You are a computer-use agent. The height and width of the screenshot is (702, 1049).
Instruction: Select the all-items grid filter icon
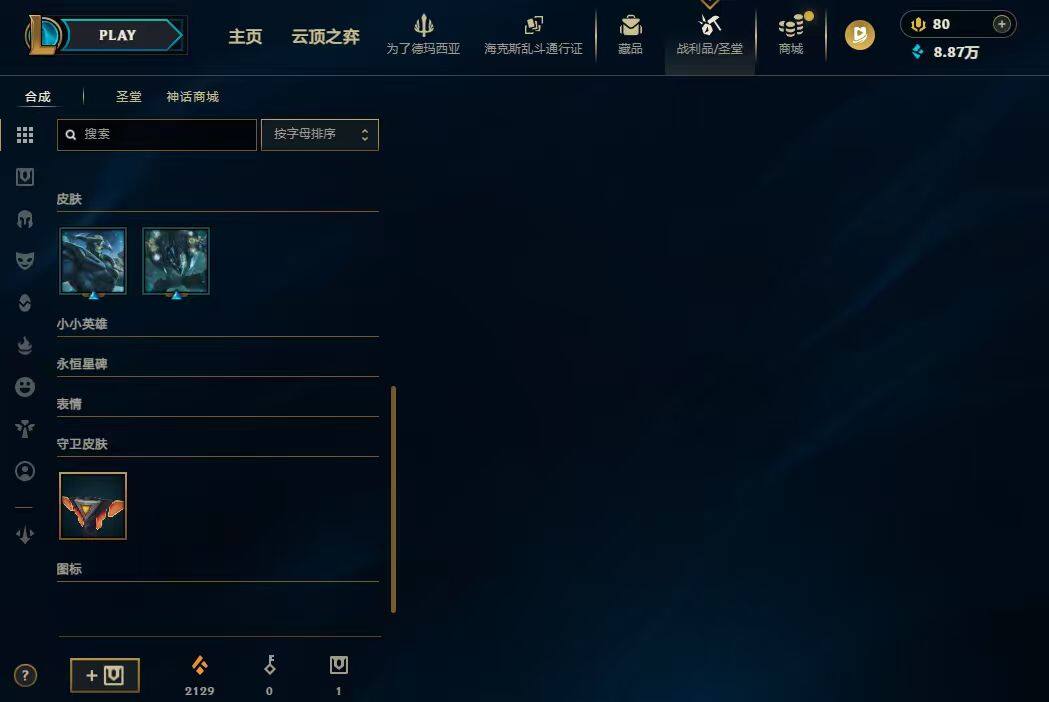(25, 135)
